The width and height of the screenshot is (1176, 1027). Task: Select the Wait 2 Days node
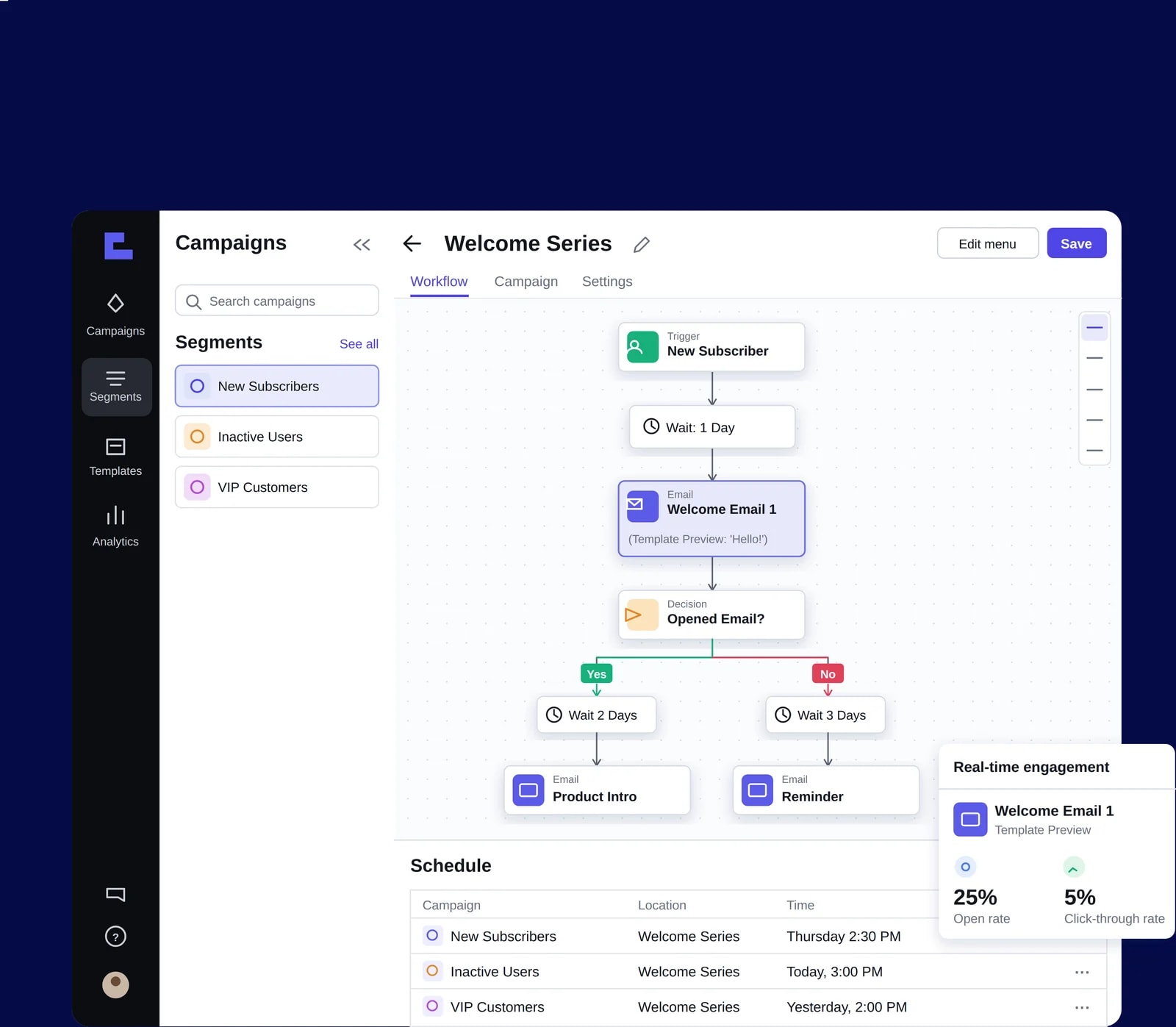click(596, 715)
